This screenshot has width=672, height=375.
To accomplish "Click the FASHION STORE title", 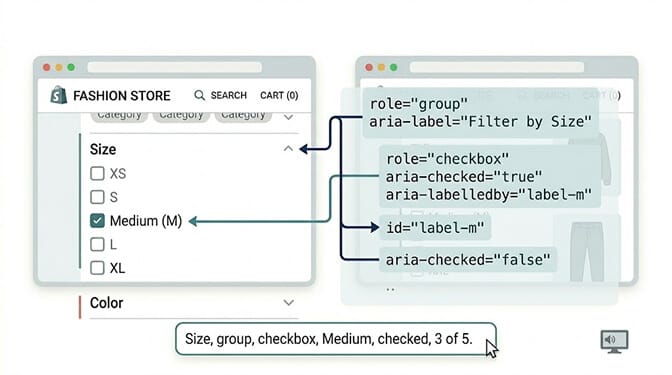I will [122, 96].
